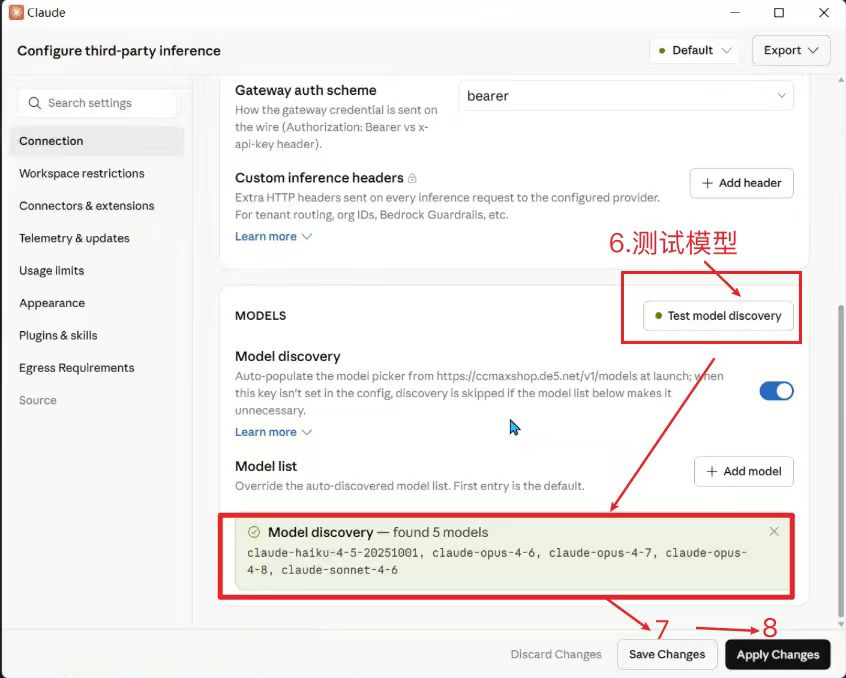846x678 pixels.
Task: Focus the Search settings input field
Action: pyautogui.click(x=97, y=103)
